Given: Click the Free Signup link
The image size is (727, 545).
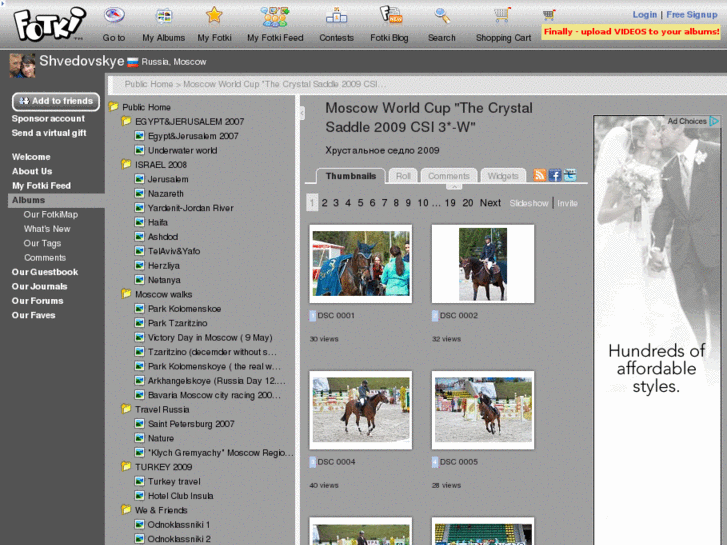Looking at the screenshot, I should click(691, 14).
